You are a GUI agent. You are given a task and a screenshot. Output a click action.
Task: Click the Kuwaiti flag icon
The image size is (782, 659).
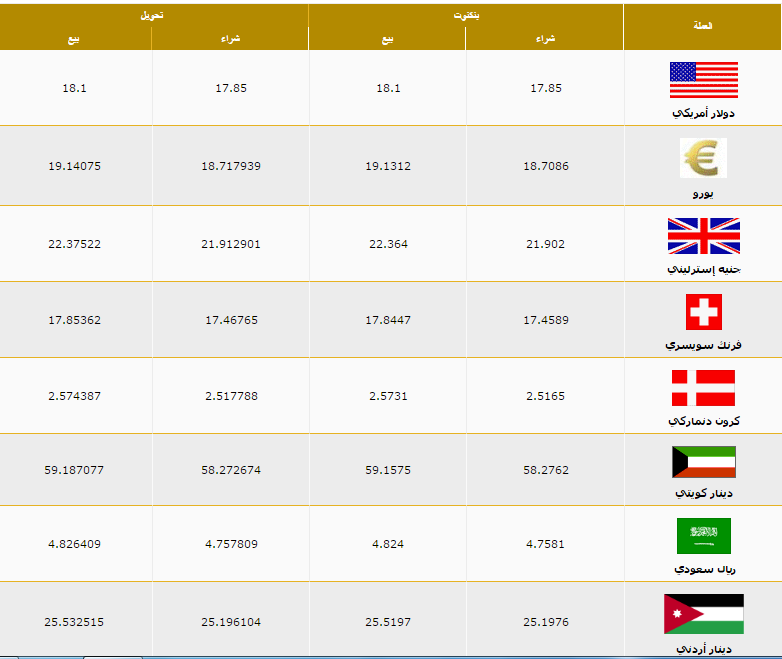click(x=704, y=462)
